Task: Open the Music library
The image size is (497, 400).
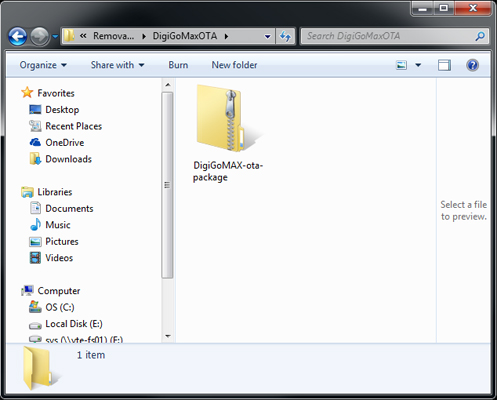Action: click(x=58, y=225)
